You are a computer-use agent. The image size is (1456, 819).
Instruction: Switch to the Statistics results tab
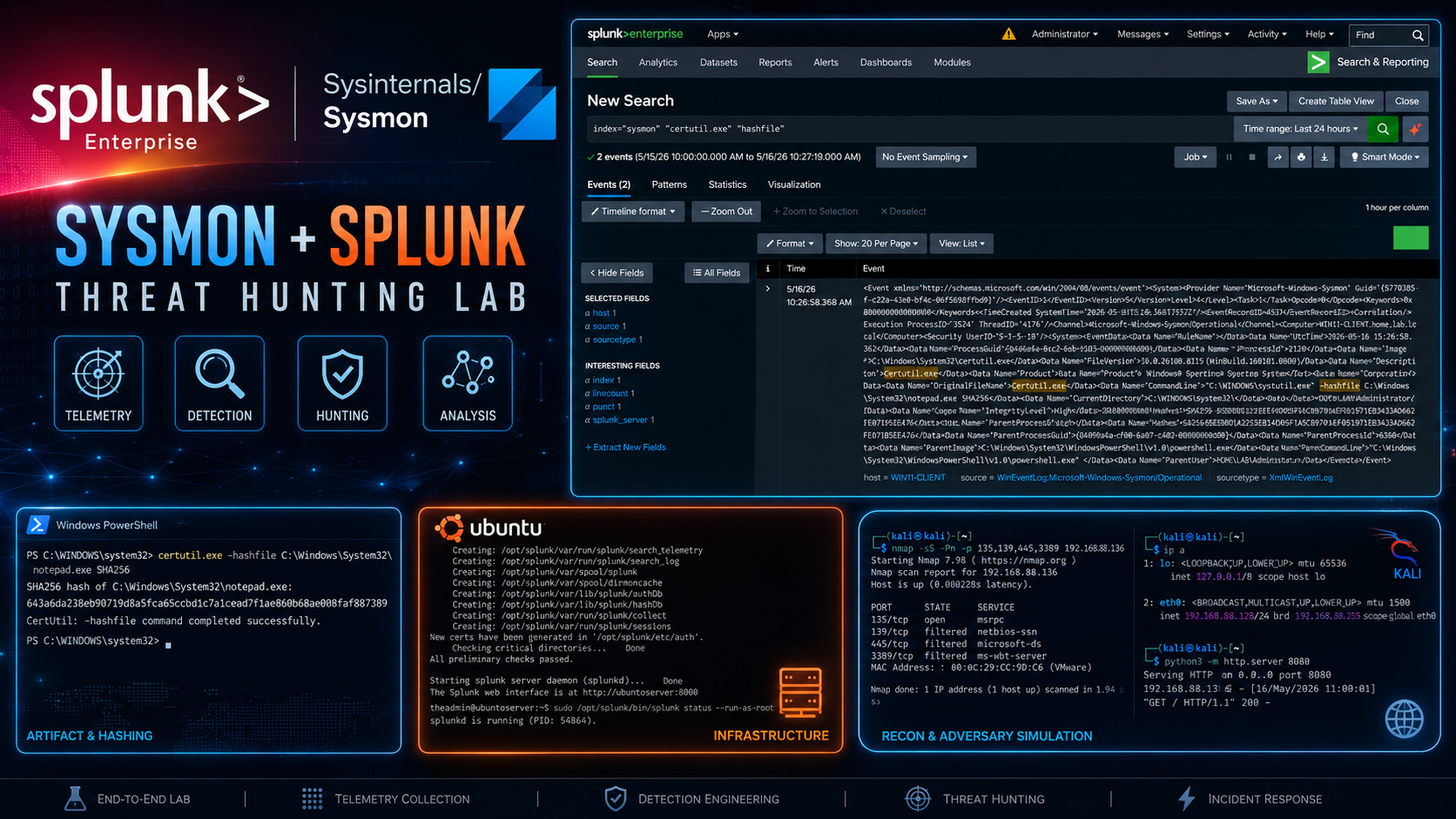727,185
